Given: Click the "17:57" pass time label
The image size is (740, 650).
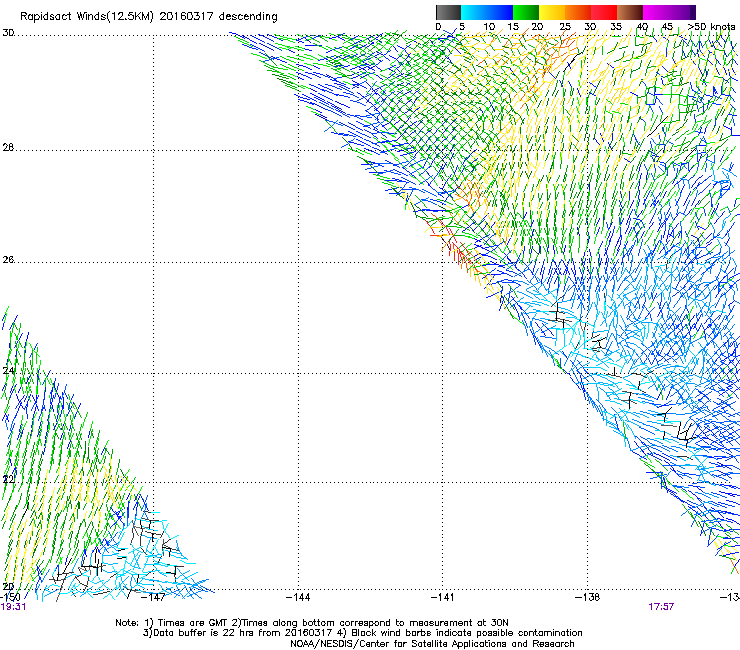Looking at the screenshot, I should click(661, 607).
